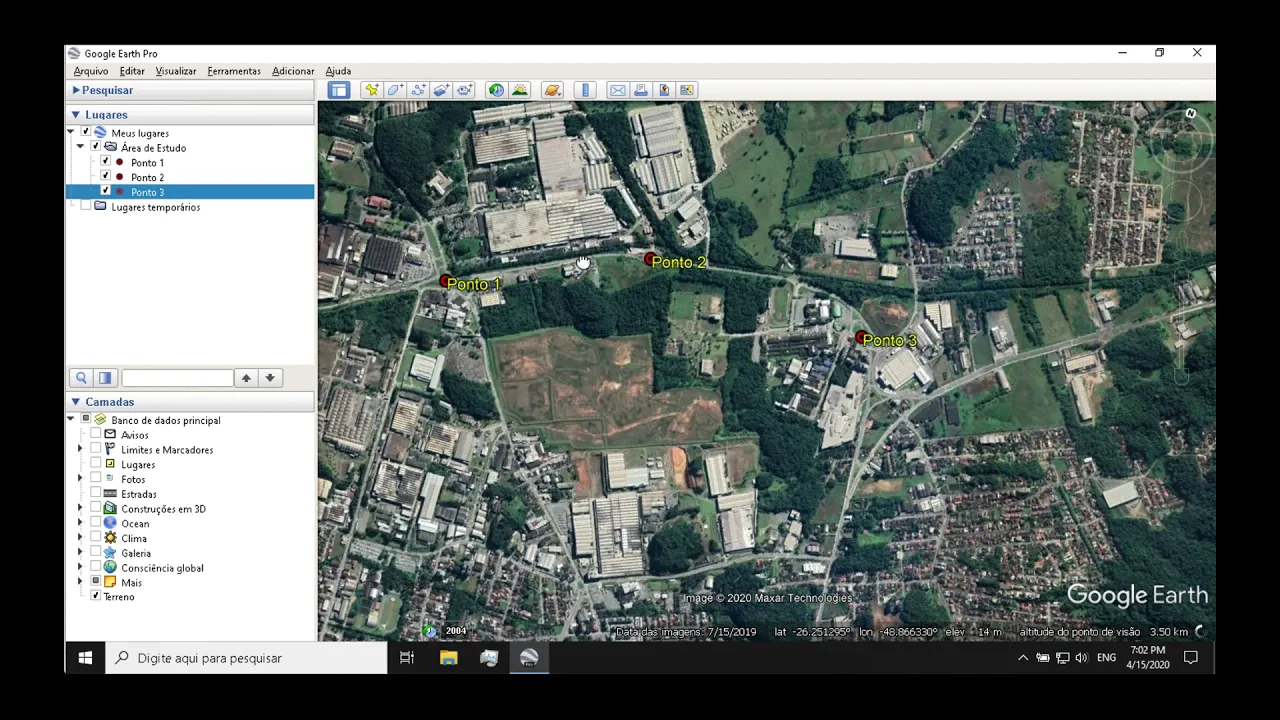Screen dimensions: 1280x720
Task: Click the Save Image toolbar icon
Action: point(664,90)
